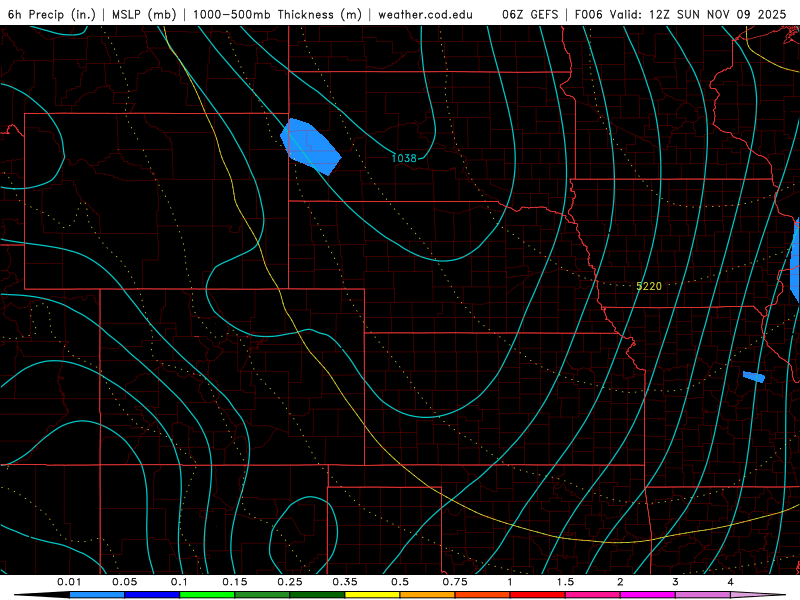Click the red 1–1.5 legend swatch

538,595
